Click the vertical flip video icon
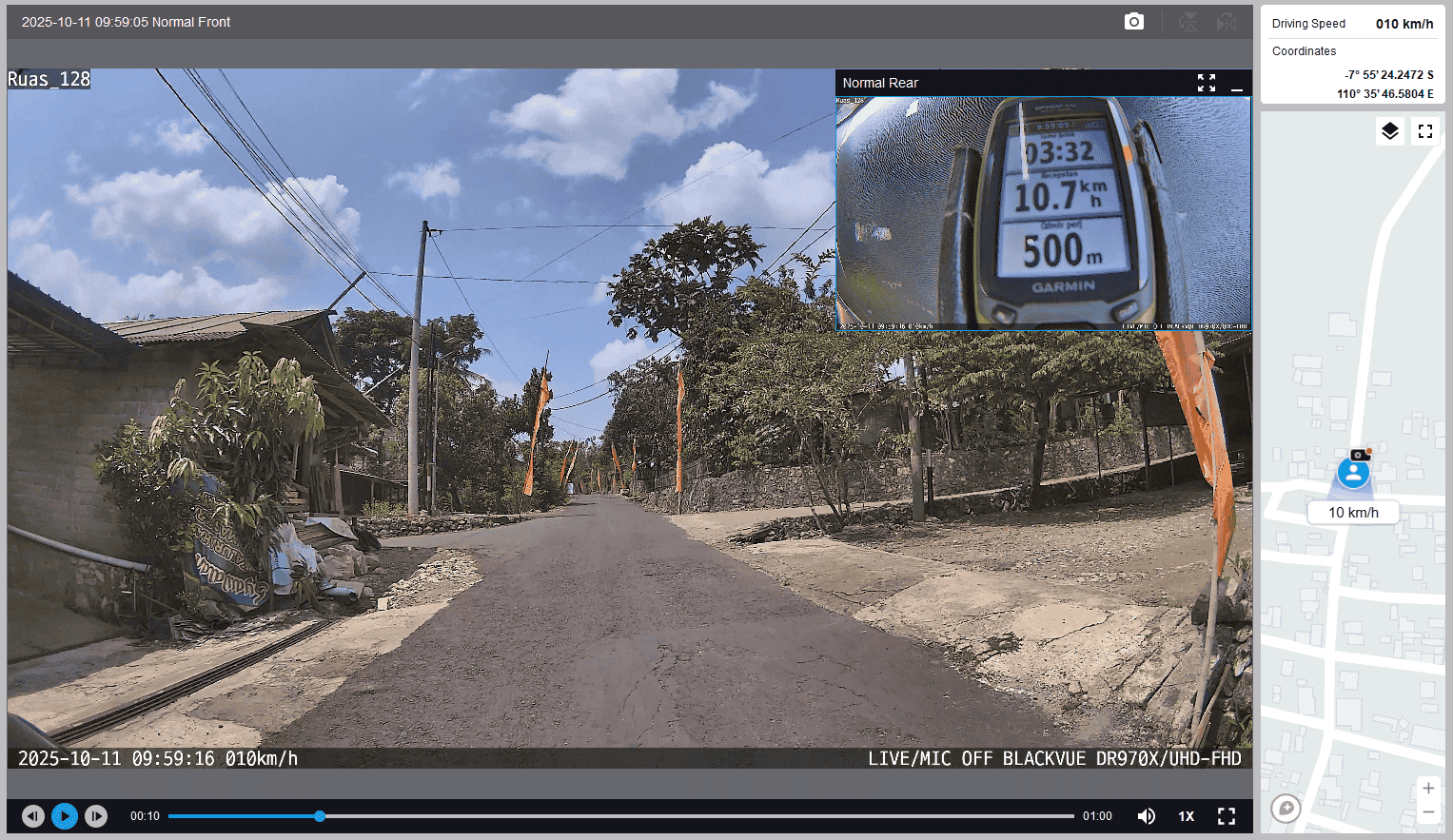1453x840 pixels. coord(1188,22)
